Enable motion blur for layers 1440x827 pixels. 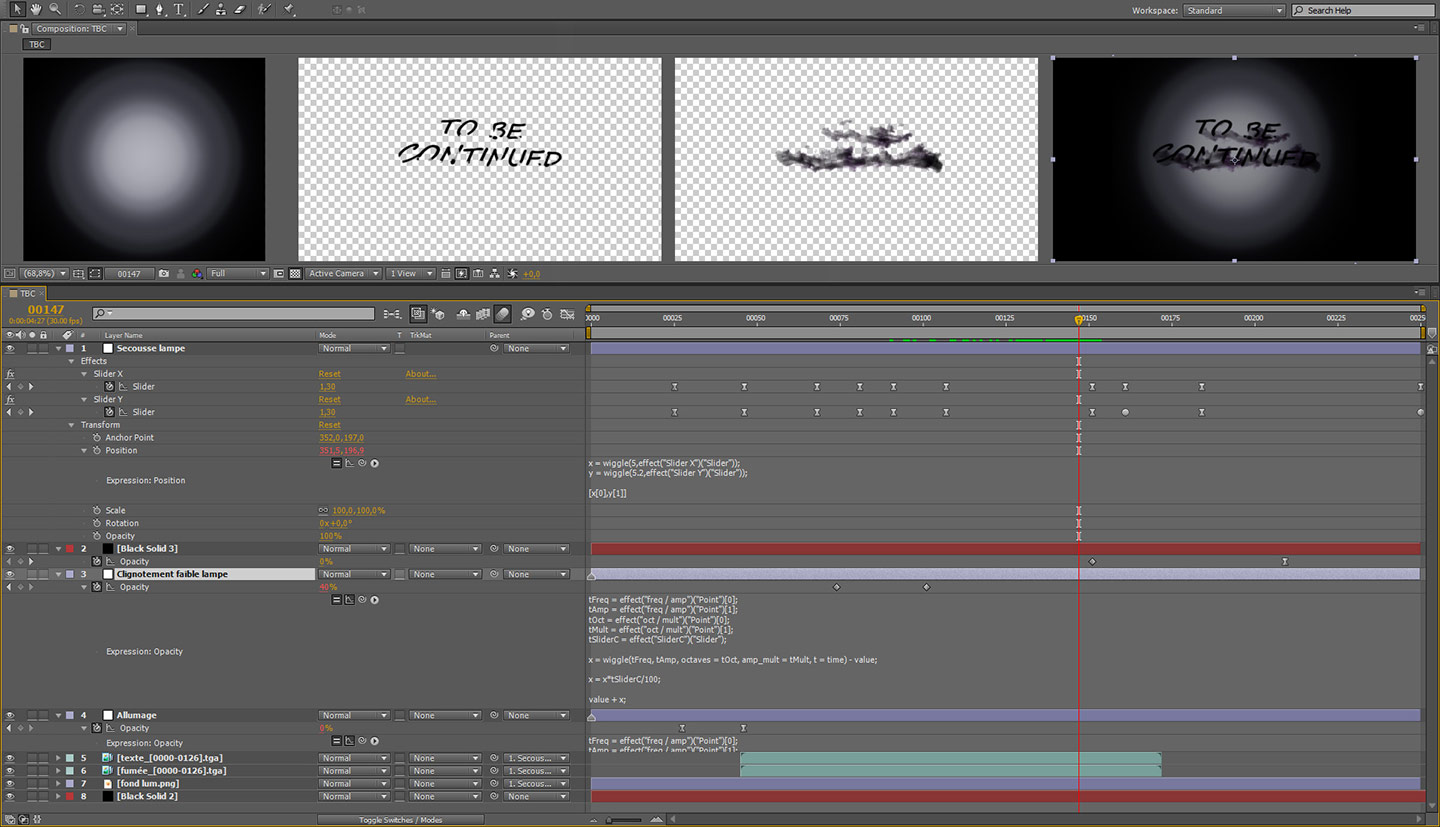pyautogui.click(x=503, y=314)
